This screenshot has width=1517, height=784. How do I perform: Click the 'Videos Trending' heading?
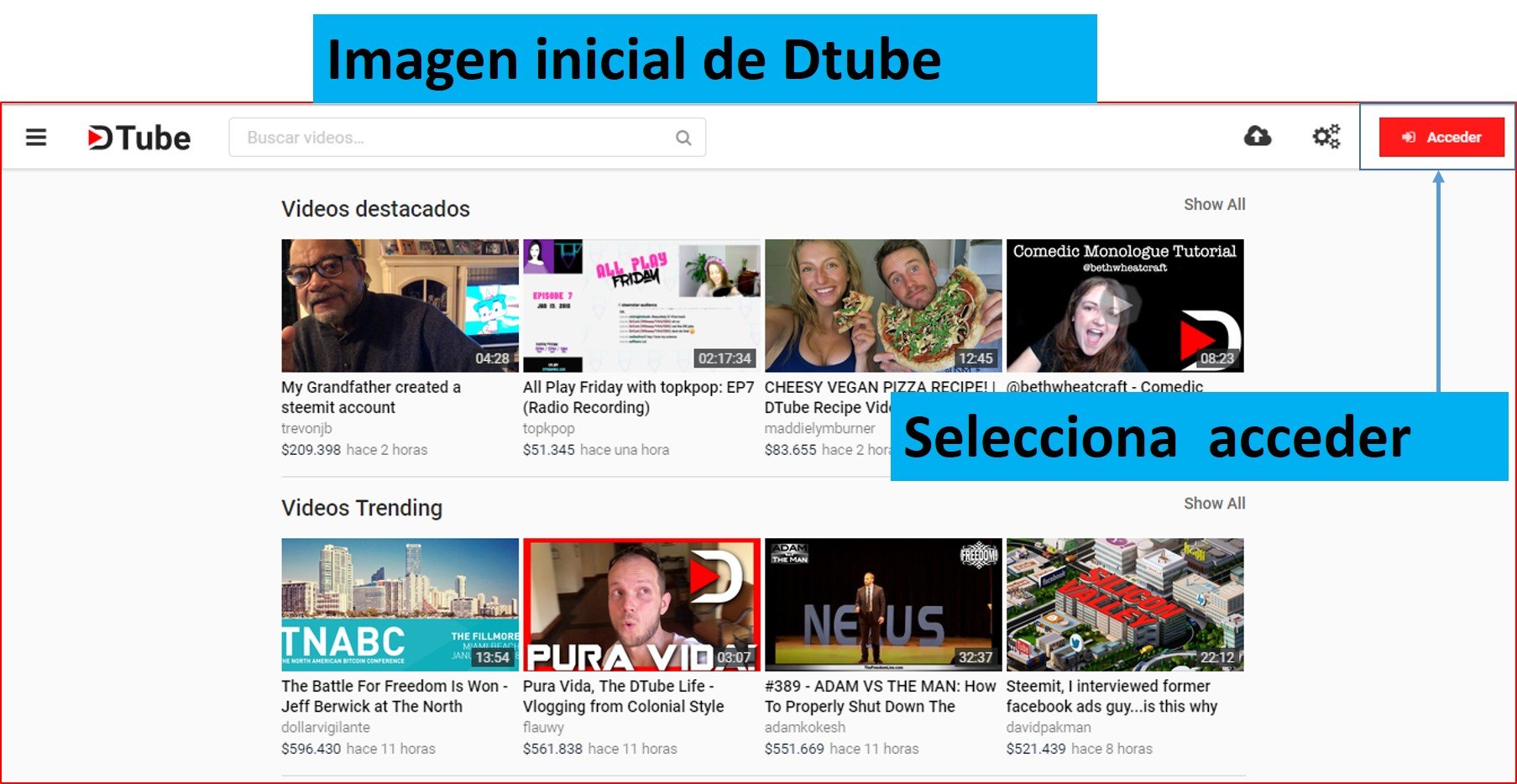coord(362,508)
